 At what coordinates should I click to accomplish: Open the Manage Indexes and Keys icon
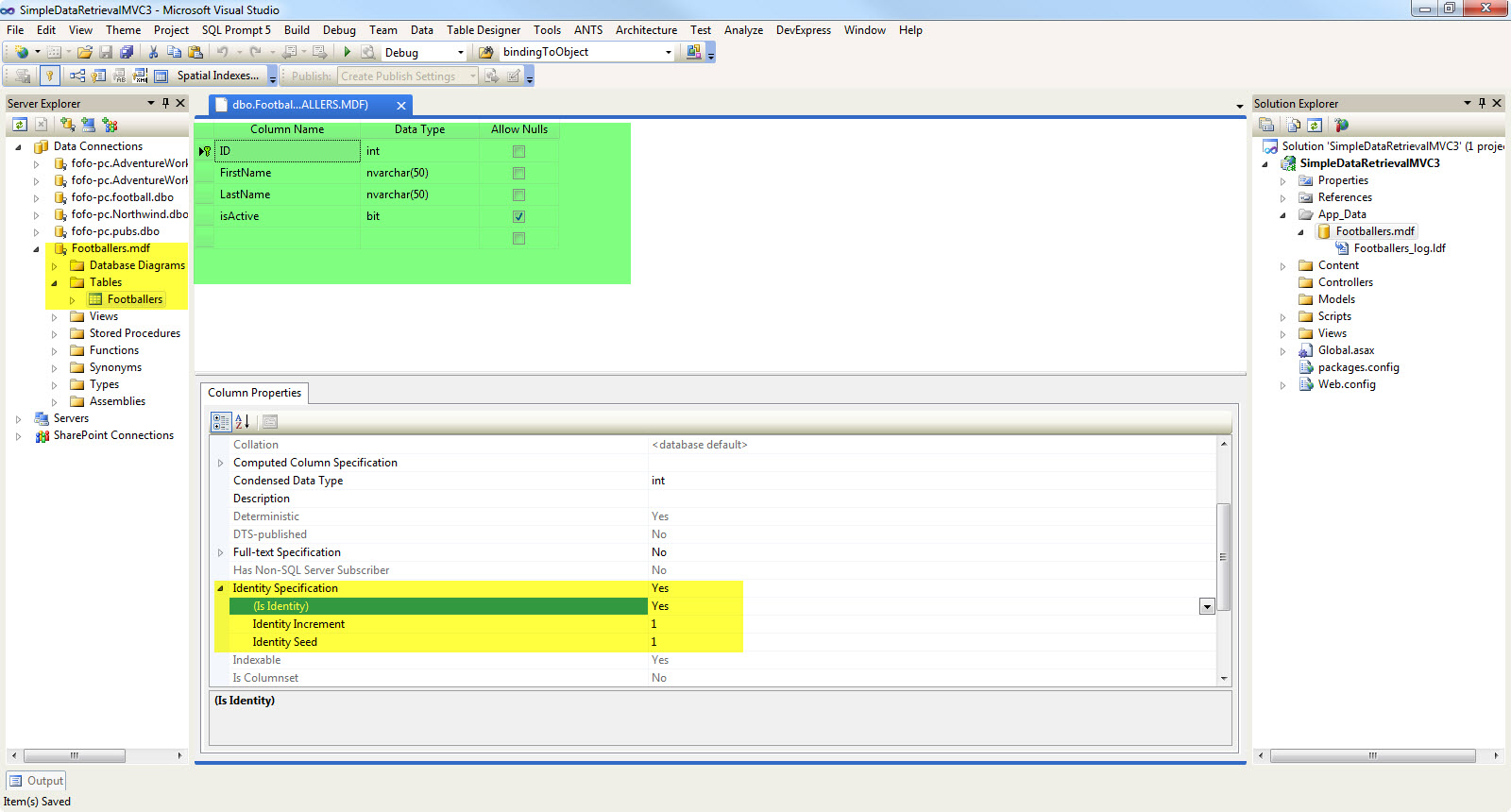[x=98, y=76]
